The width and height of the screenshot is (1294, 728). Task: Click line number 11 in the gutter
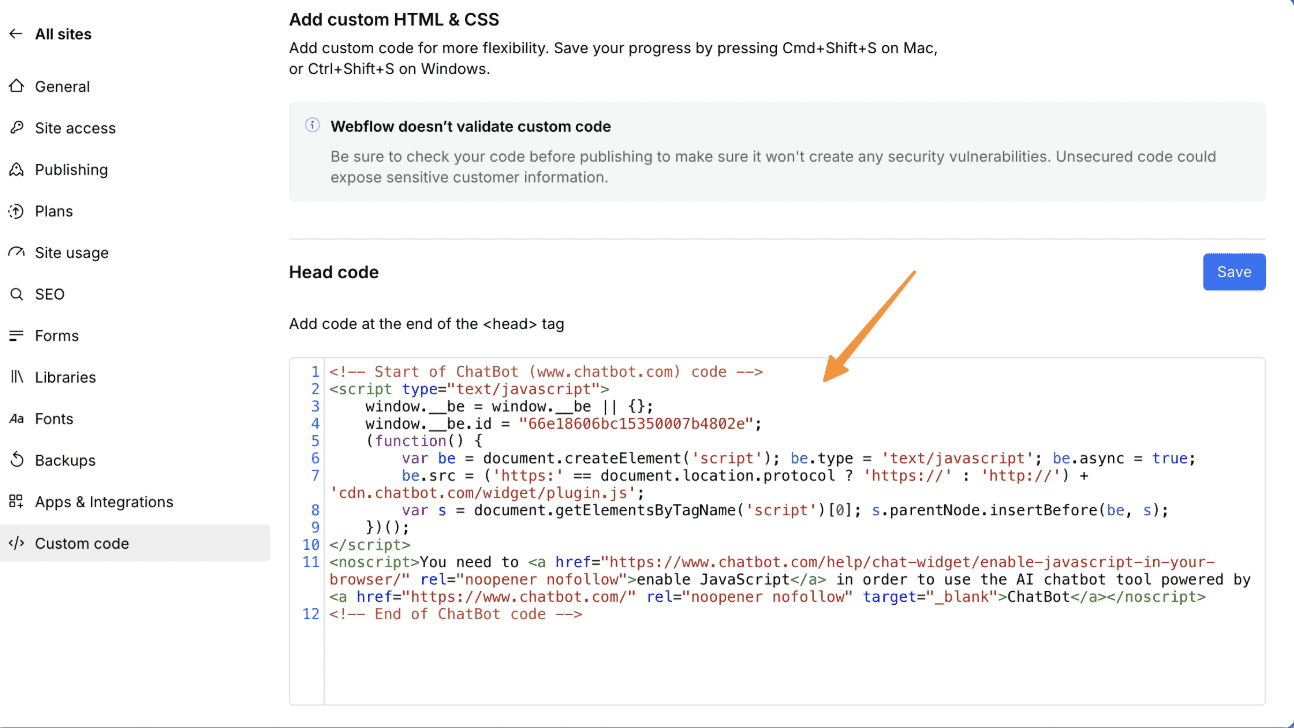tap(311, 562)
